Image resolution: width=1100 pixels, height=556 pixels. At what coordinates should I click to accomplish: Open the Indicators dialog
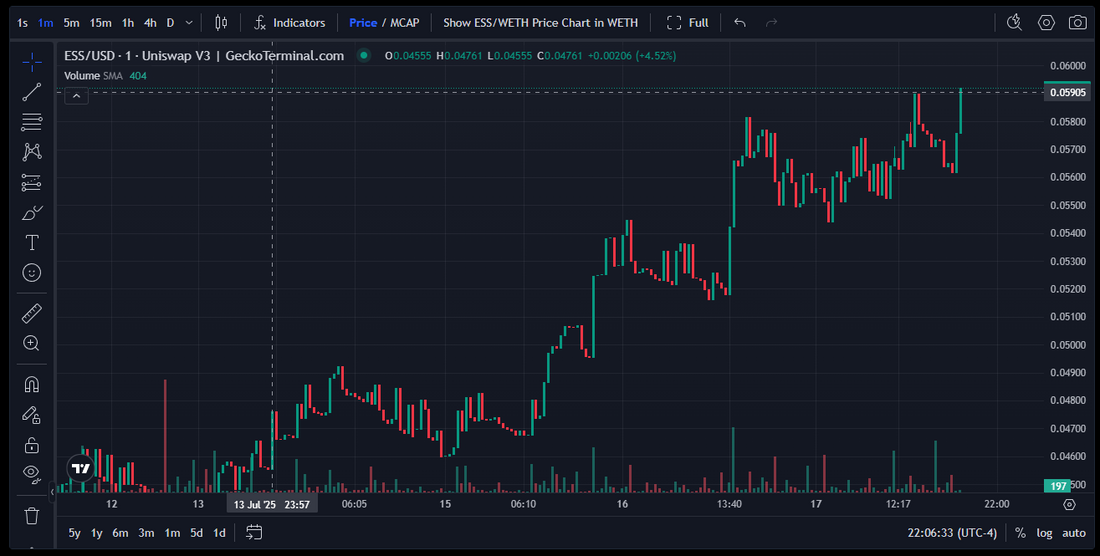289,22
